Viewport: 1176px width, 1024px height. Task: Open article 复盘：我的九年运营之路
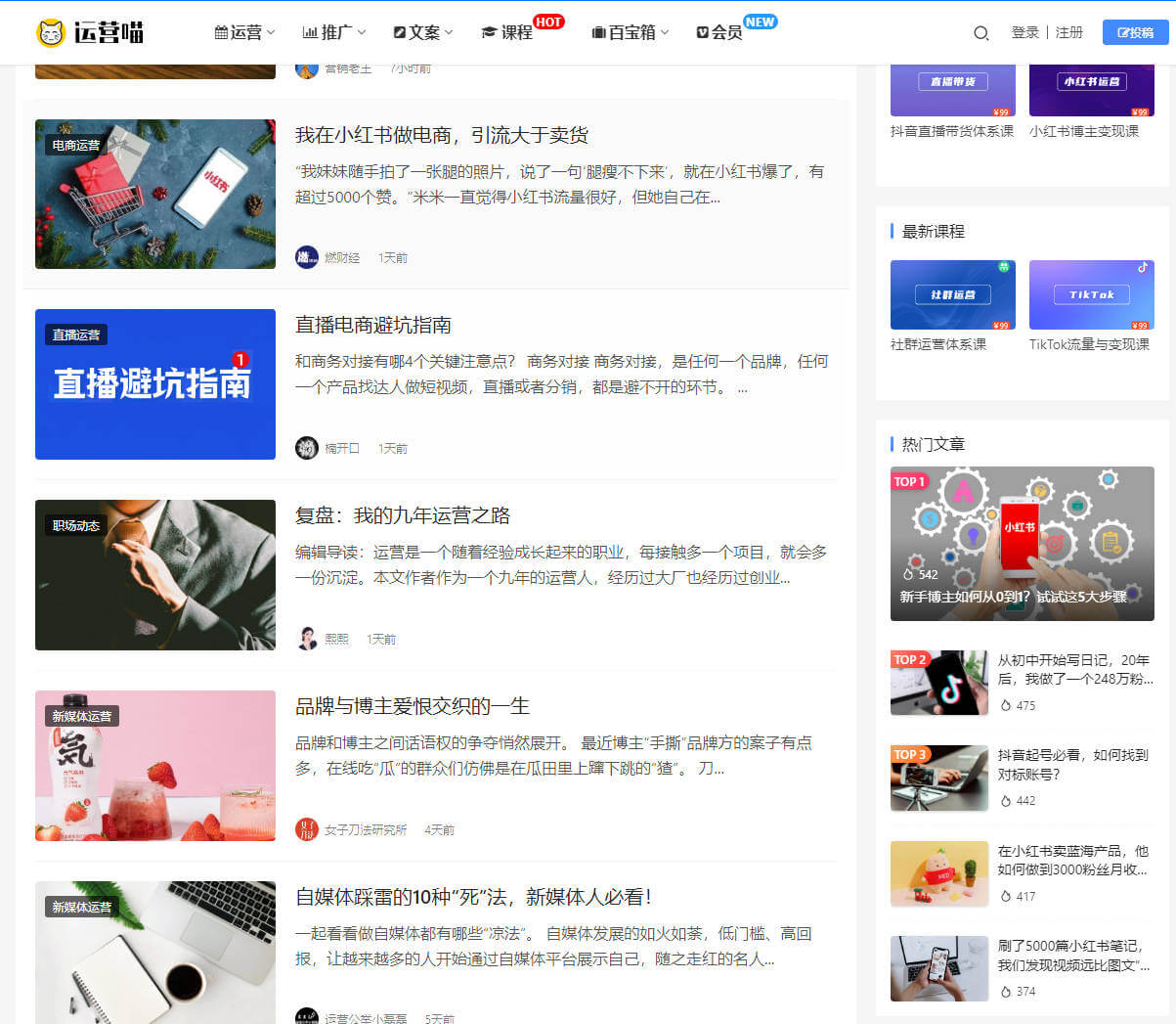click(x=403, y=515)
